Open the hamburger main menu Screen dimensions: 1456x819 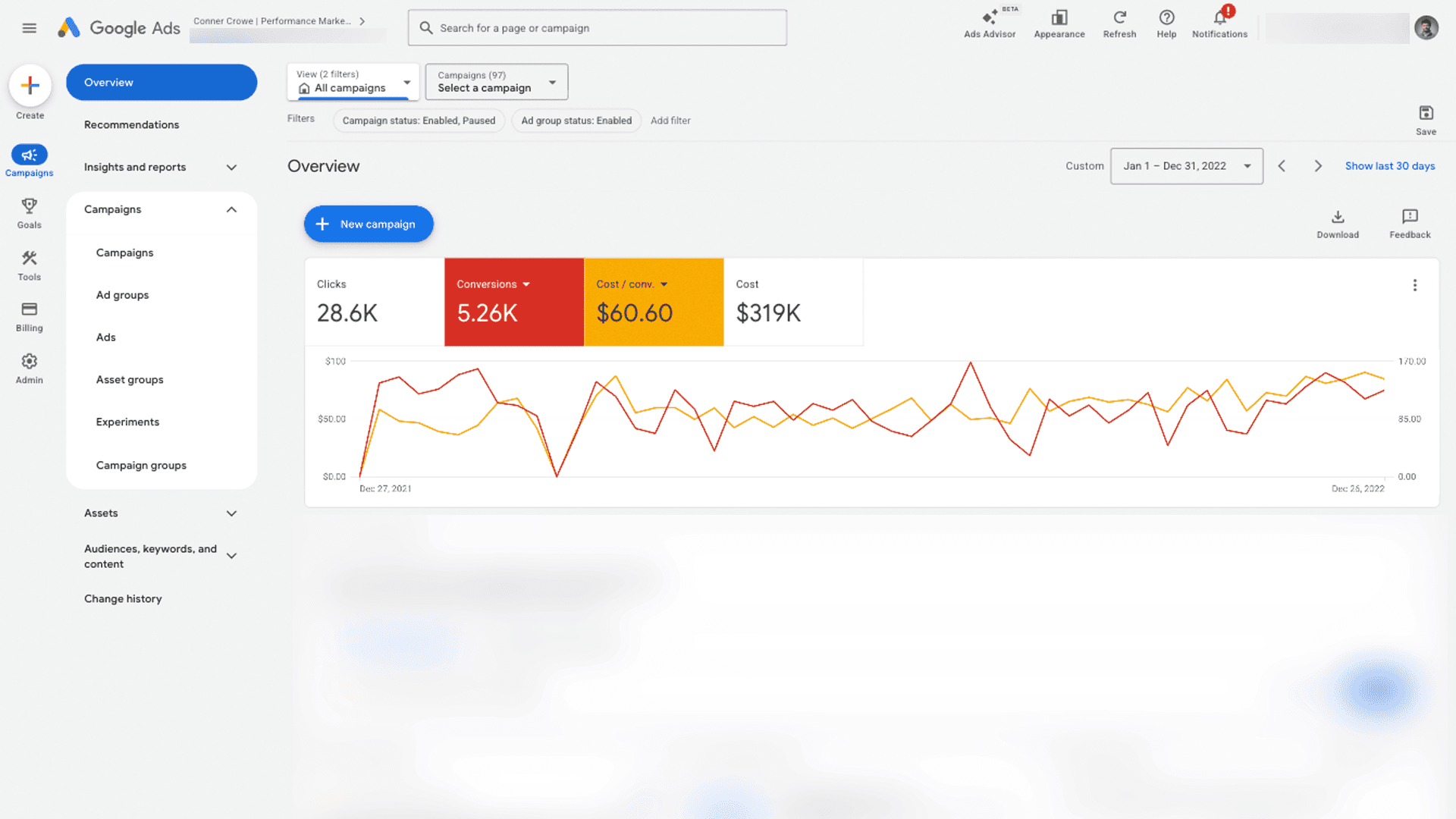(29, 28)
